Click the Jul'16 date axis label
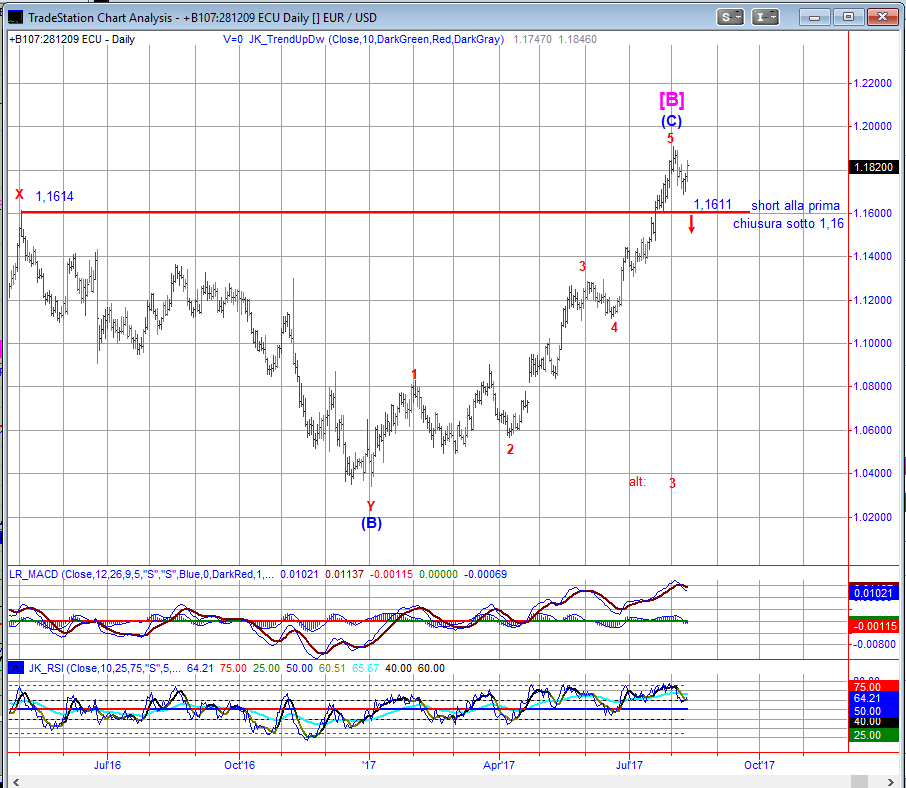This screenshot has height=788, width=906. [107, 765]
